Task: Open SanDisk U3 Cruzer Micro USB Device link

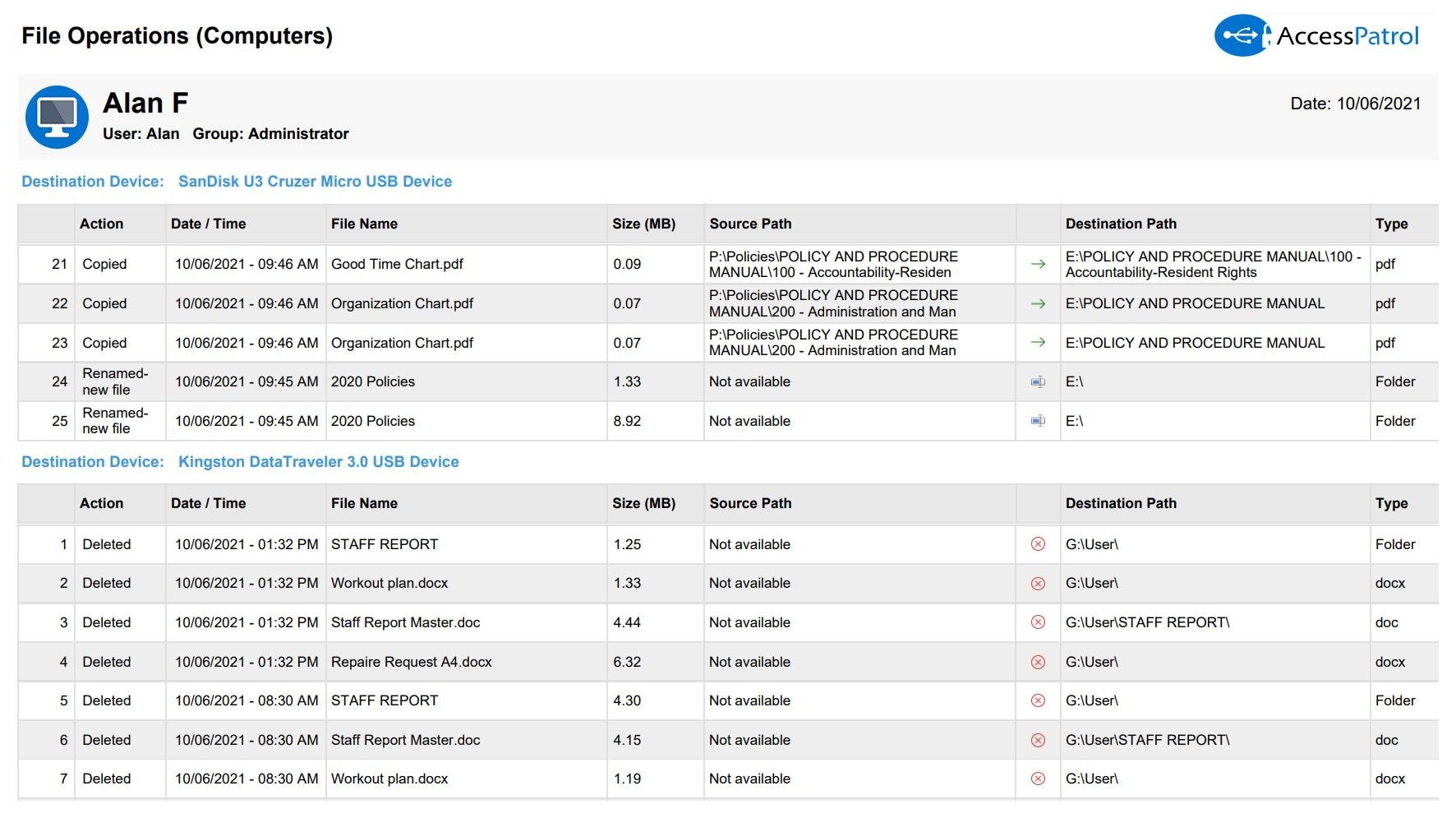Action: 315,182
